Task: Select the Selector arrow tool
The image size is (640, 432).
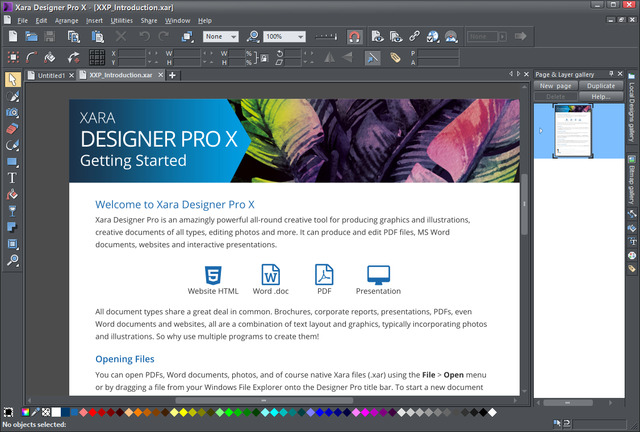Action: coord(12,79)
